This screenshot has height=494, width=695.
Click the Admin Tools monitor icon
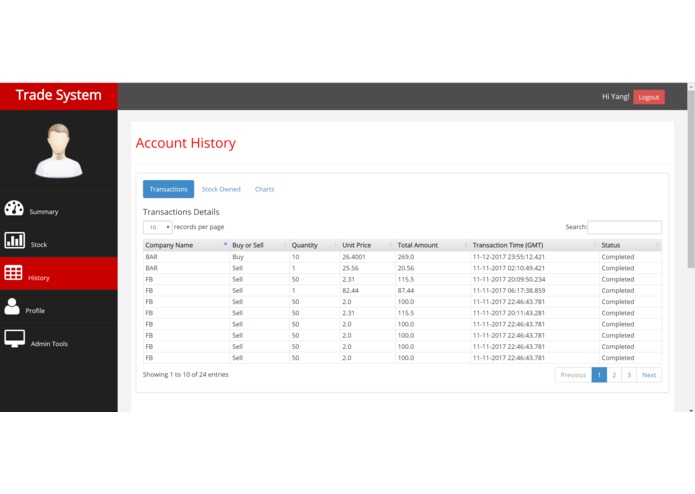pyautogui.click(x=15, y=338)
